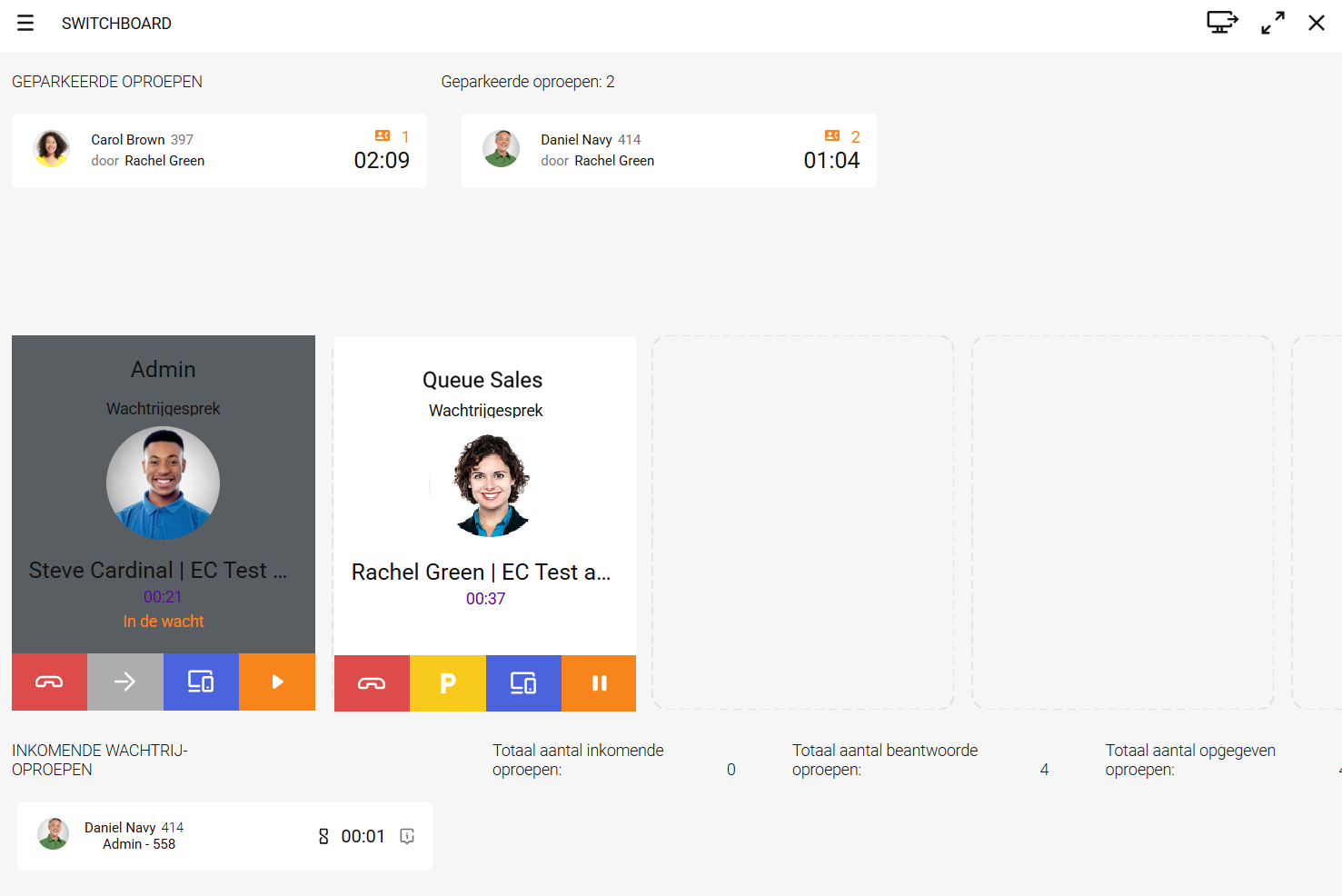Select Carol Brown's parked call
The width and height of the screenshot is (1342, 896).
(x=219, y=151)
